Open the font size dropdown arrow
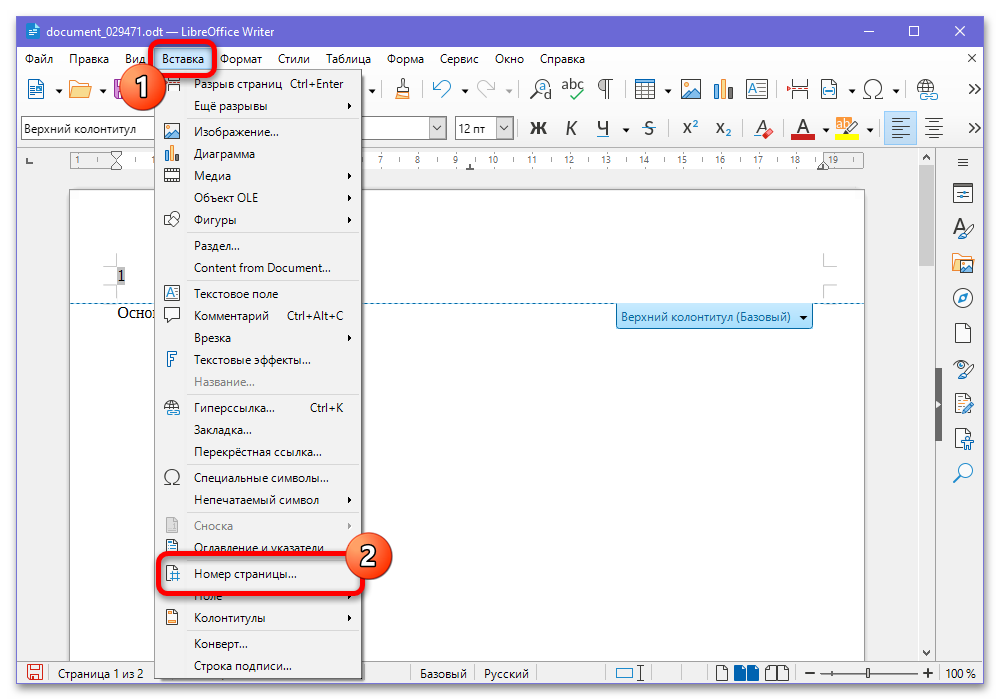The image size is (1000, 700). point(504,129)
